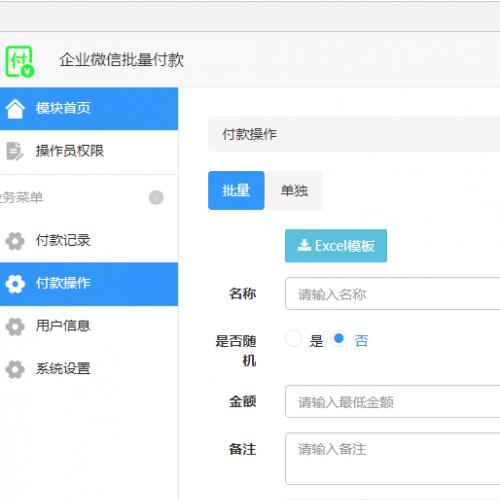The height and width of the screenshot is (500, 500).
Task: Click the gear icon beside 用户信息
Action: tap(15, 326)
